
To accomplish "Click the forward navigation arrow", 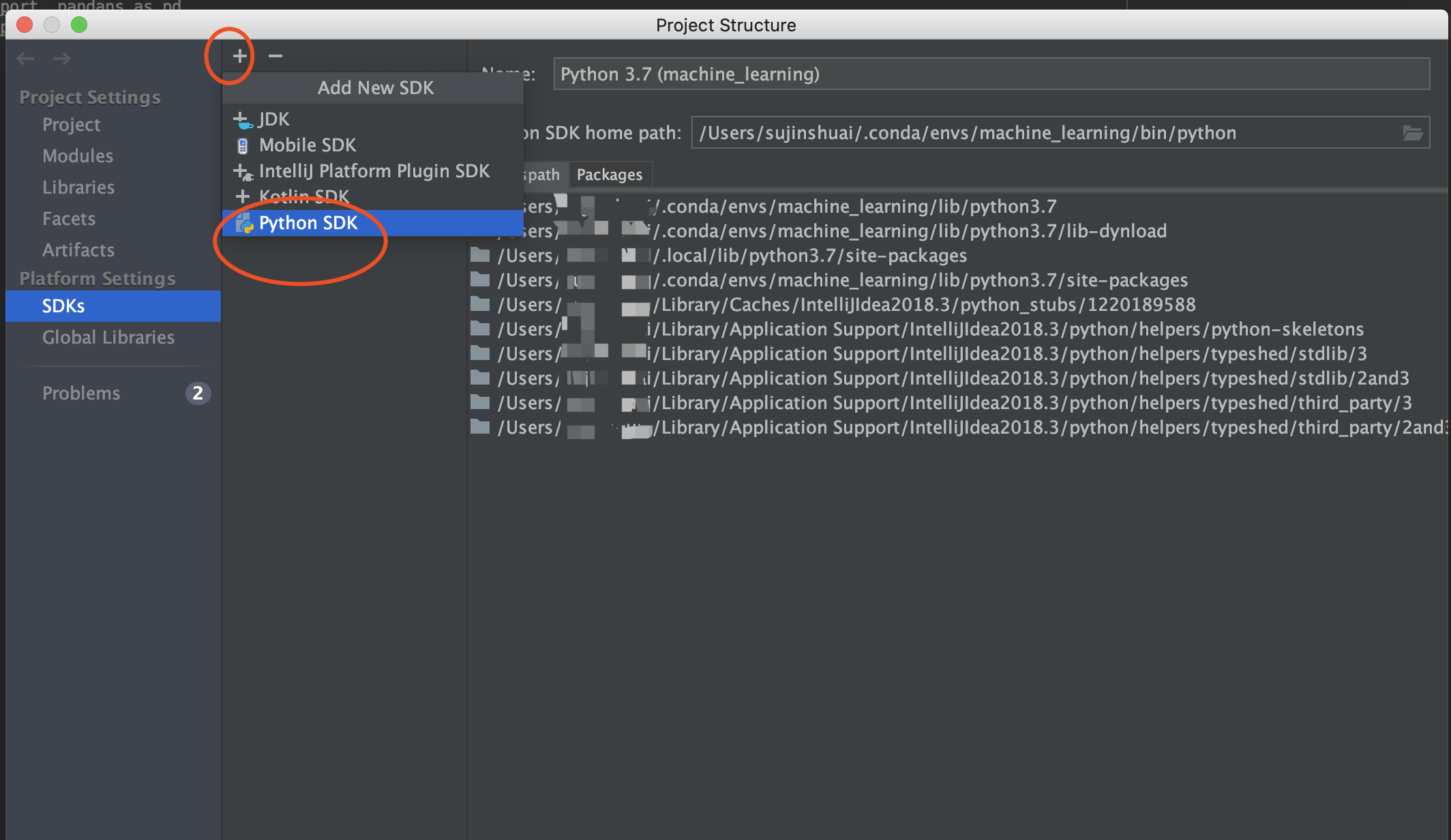I will tap(62, 59).
